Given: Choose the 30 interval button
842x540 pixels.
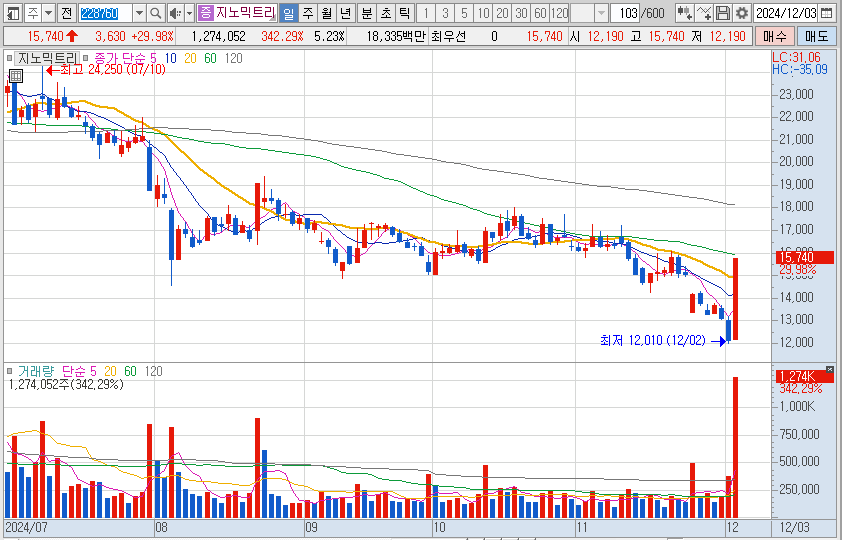Looking at the screenshot, I should click(521, 12).
